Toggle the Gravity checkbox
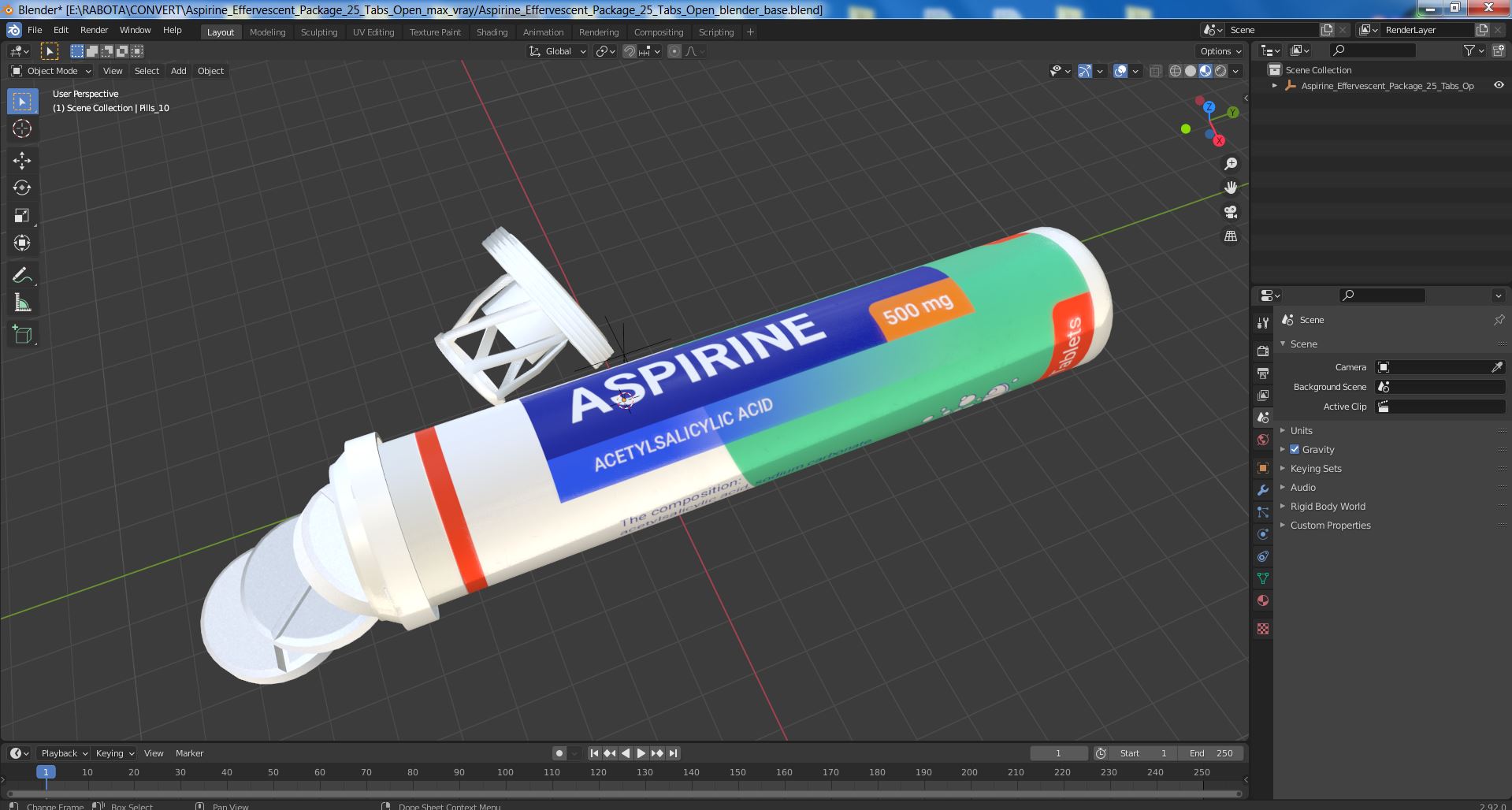This screenshot has width=1512, height=810. tap(1295, 449)
